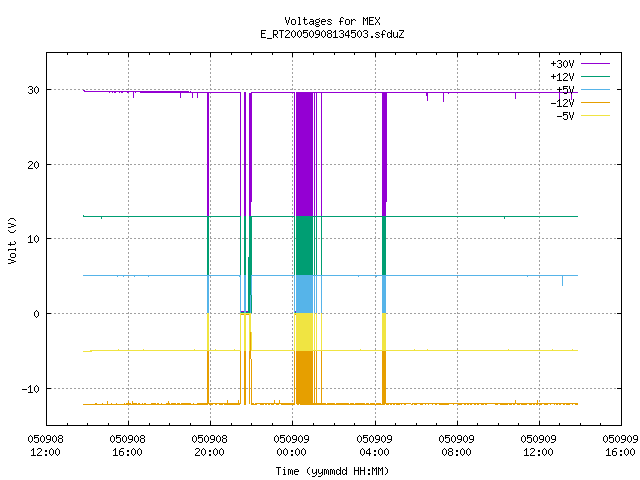
Task: Click the x-axis label 'Time (yymmdd HH:MM)'
Action: click(332, 471)
